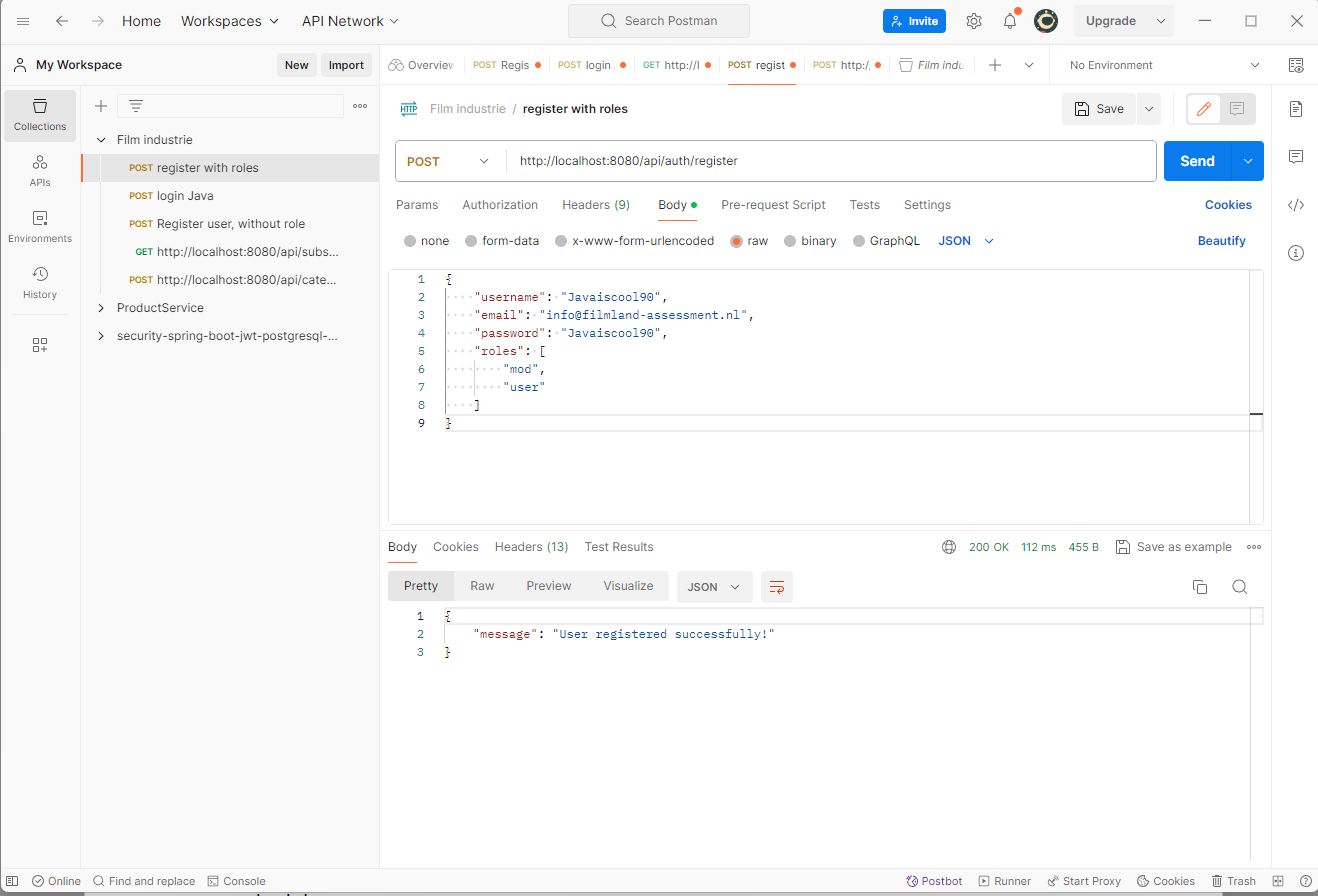Switch to the Params tab
Image resolution: width=1318 pixels, height=896 pixels.
[417, 205]
